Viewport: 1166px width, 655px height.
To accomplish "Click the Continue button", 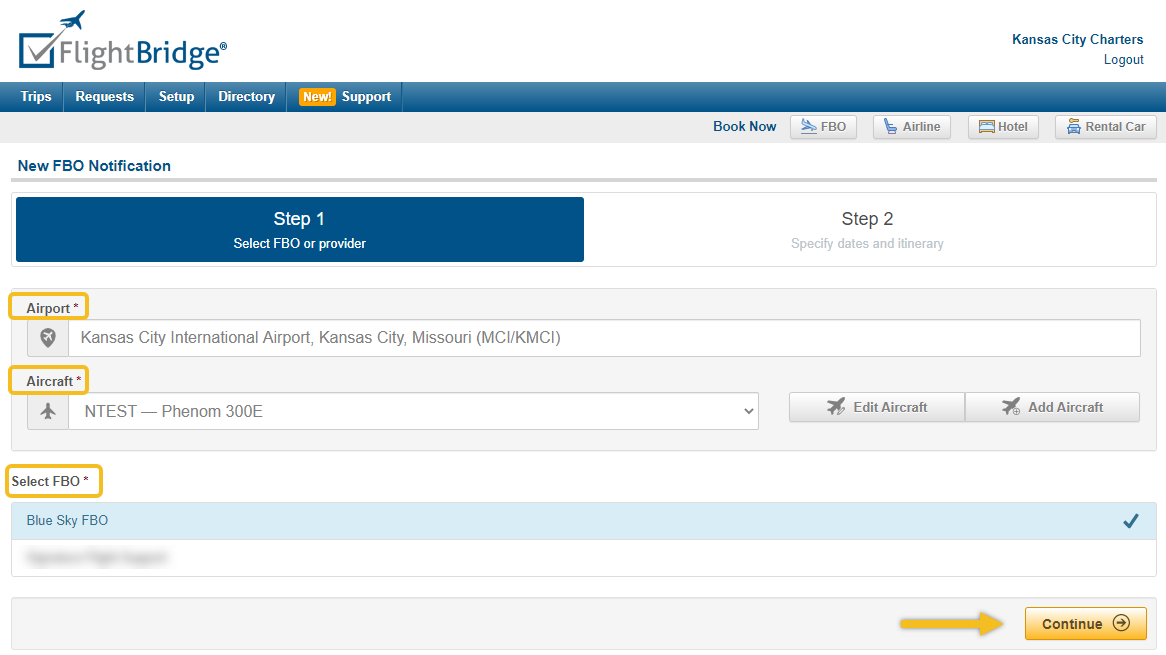I will (1085, 623).
